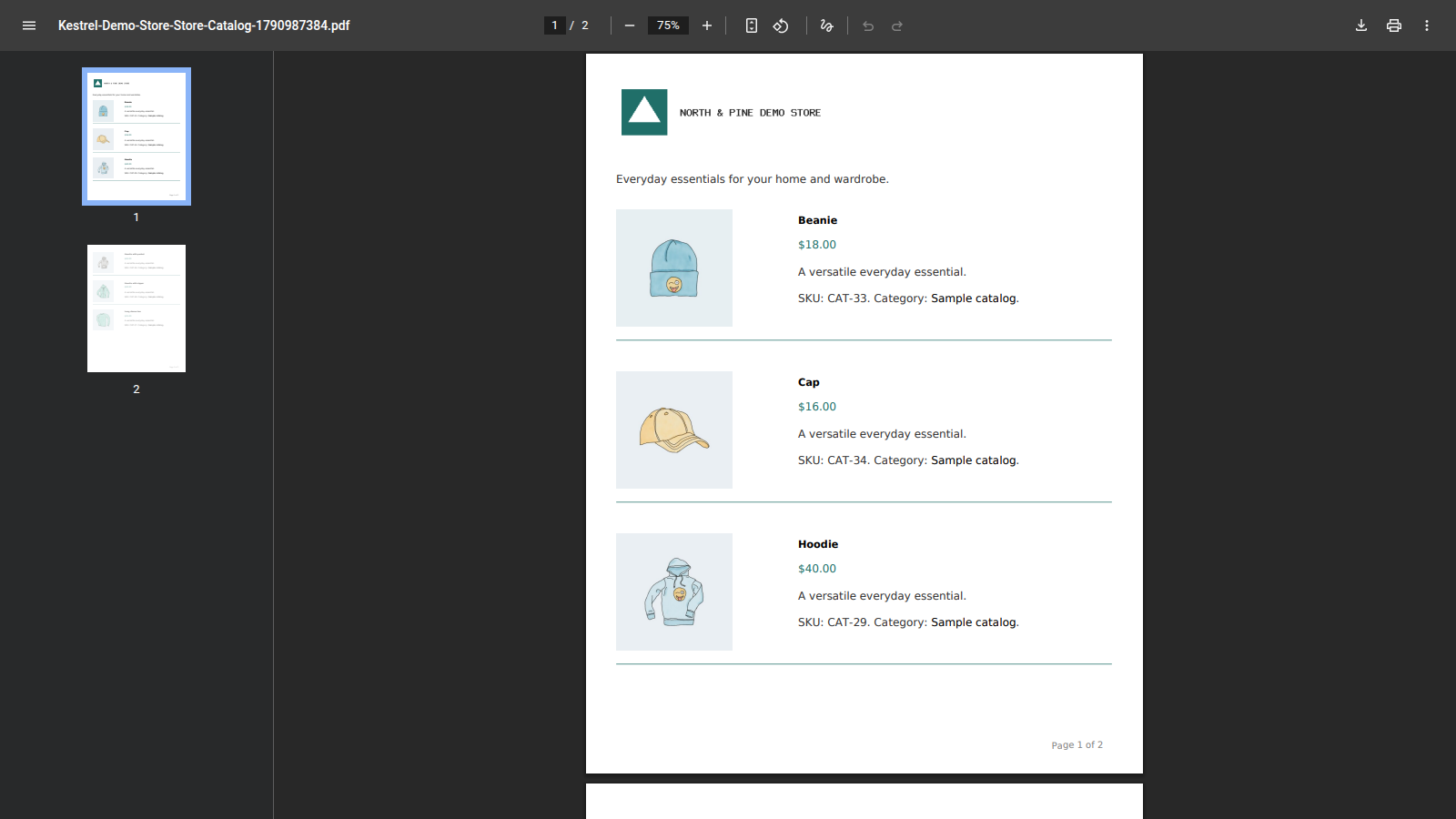Click the $16.00 price
The height and width of the screenshot is (819, 1456).
(817, 407)
